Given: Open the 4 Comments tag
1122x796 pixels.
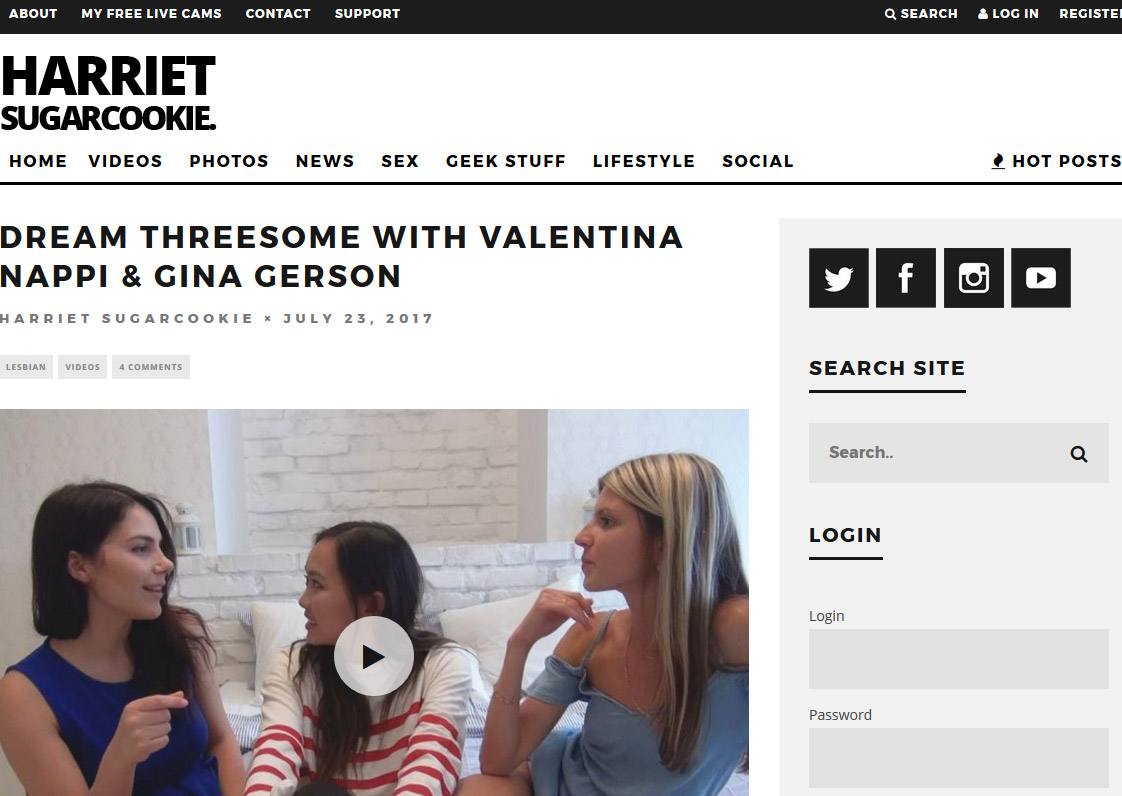Looking at the screenshot, I should tap(151, 367).
